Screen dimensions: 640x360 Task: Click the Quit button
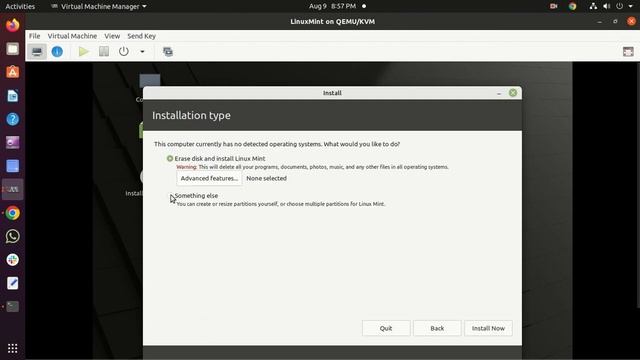(x=386, y=328)
